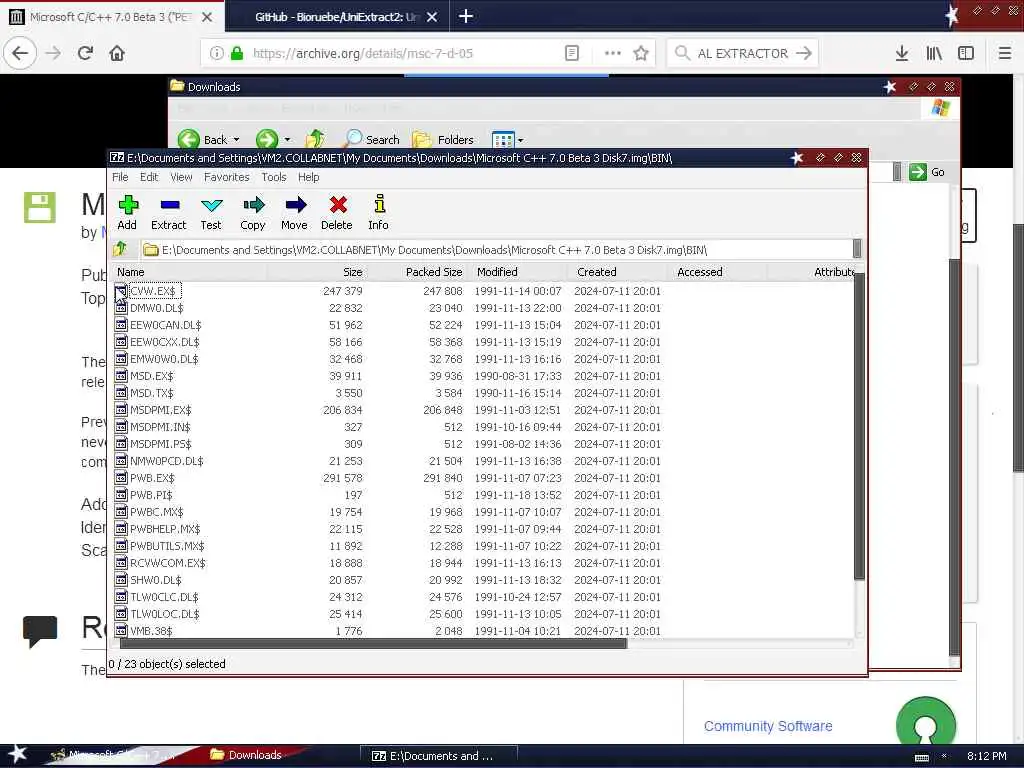Sort by the Packed Size column
Image resolution: width=1024 pixels, height=768 pixels.
(417, 272)
